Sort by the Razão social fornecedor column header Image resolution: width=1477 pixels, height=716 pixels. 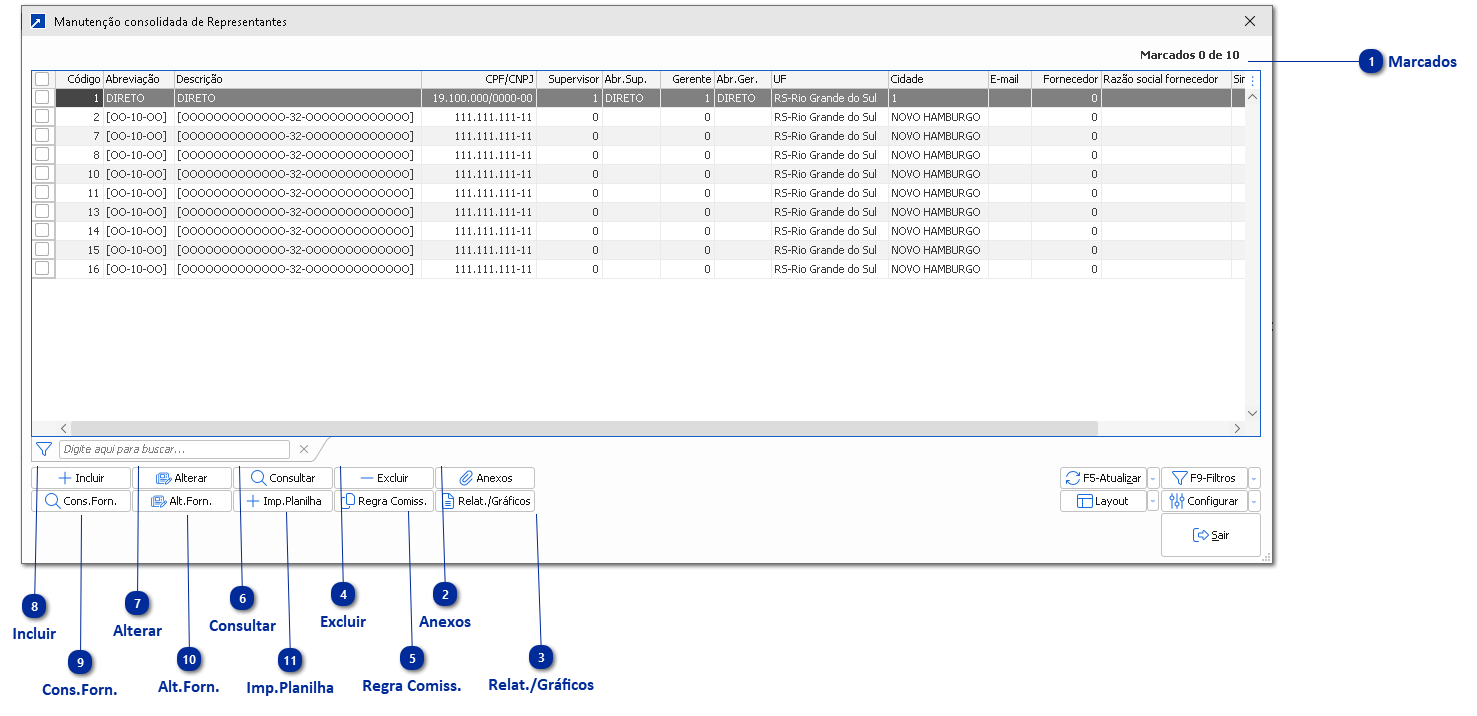tap(1166, 79)
